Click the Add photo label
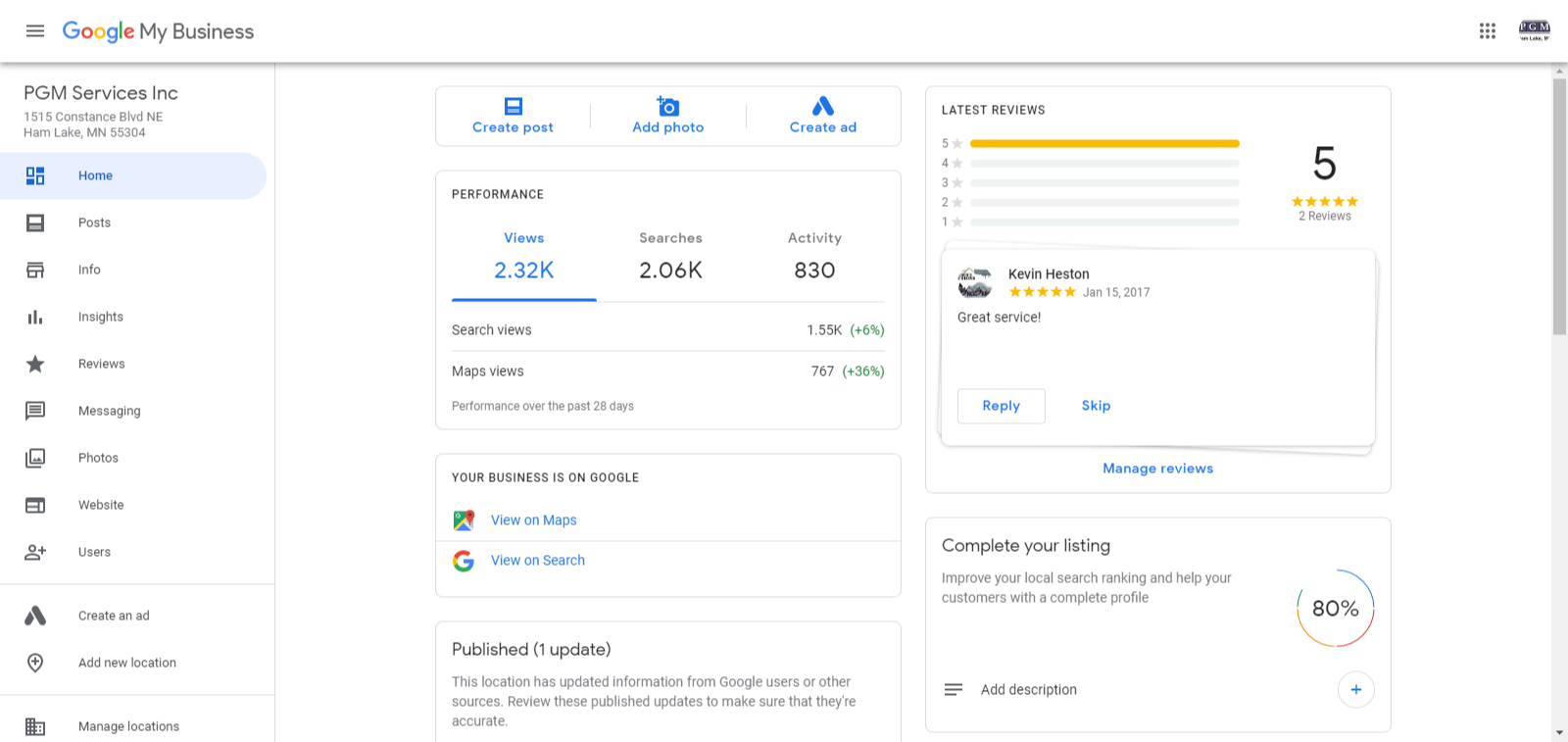 pos(668,127)
